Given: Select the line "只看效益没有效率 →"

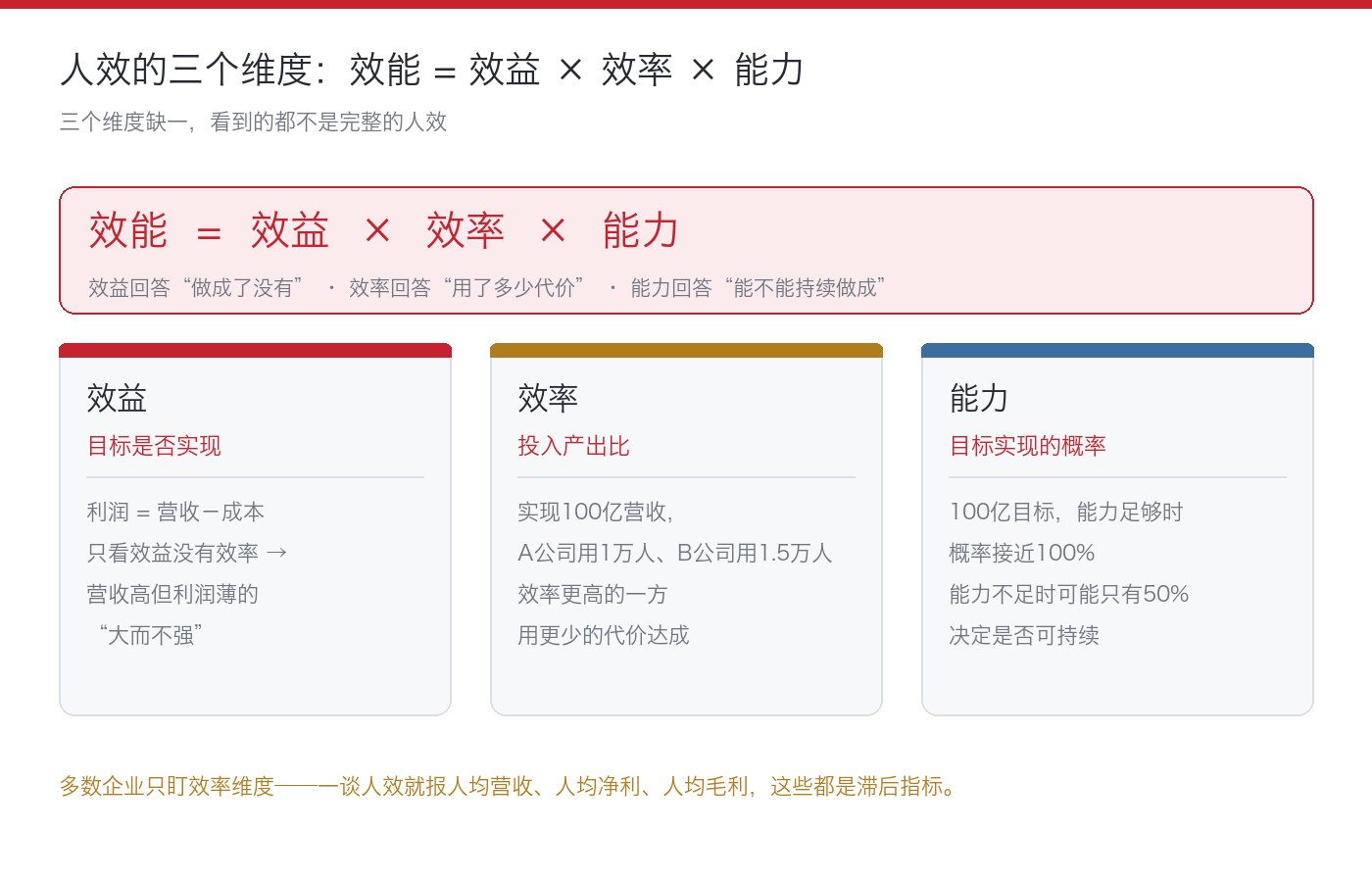Looking at the screenshot, I should pos(187,553).
